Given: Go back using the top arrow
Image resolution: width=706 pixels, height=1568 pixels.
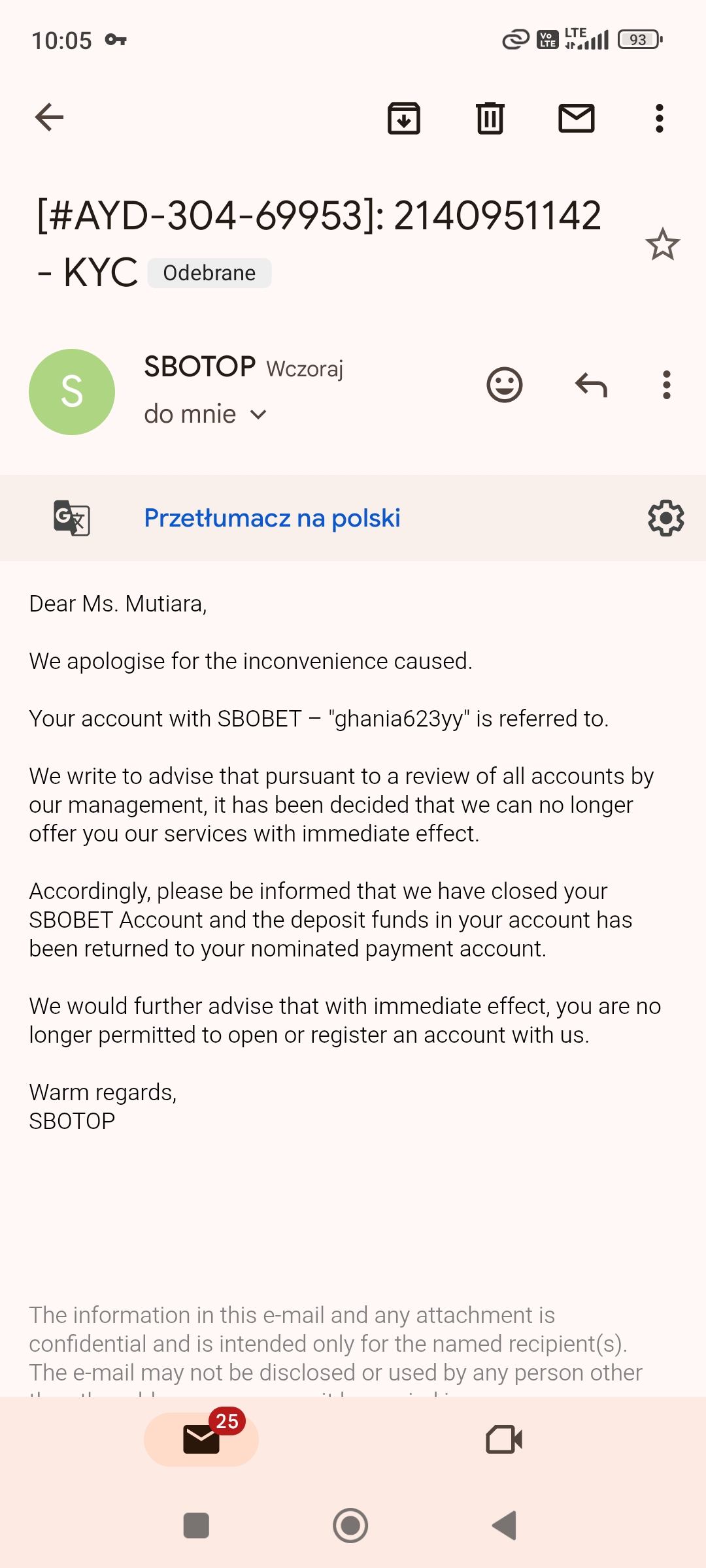Looking at the screenshot, I should pyautogui.click(x=49, y=118).
